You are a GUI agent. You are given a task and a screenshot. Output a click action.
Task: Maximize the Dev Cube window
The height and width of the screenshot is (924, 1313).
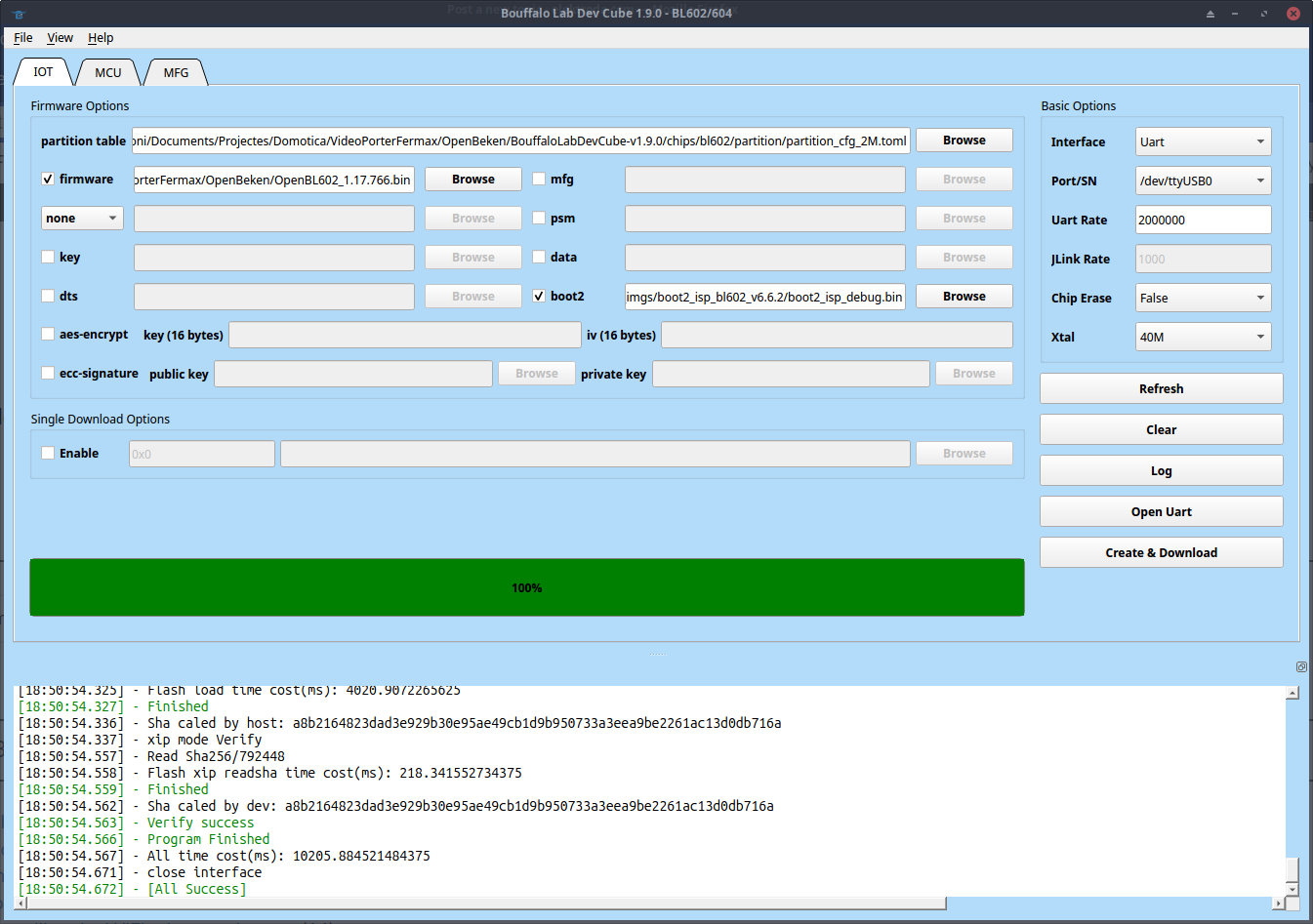coord(1264,14)
